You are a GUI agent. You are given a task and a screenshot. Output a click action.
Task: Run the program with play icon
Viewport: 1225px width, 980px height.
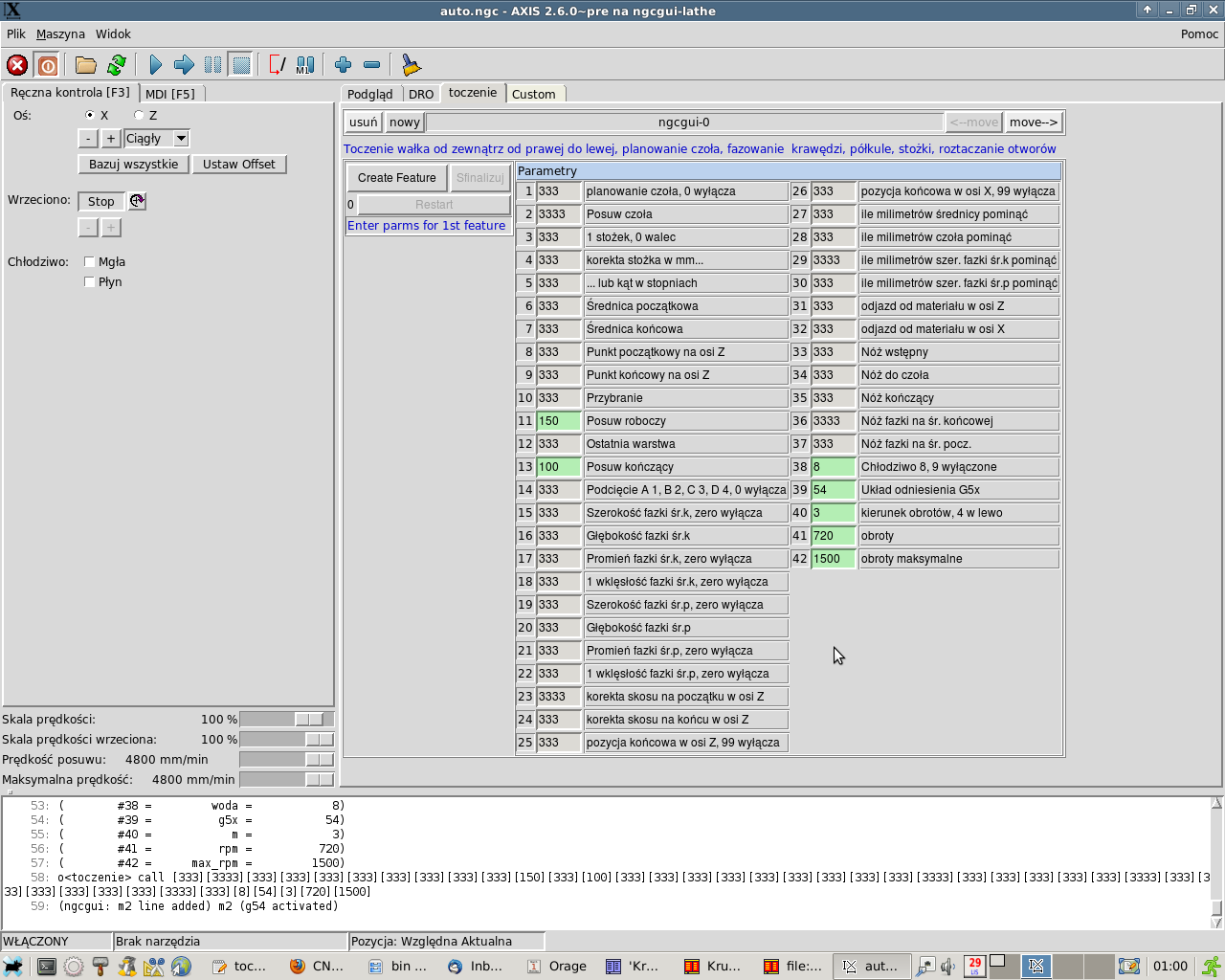(x=156, y=65)
